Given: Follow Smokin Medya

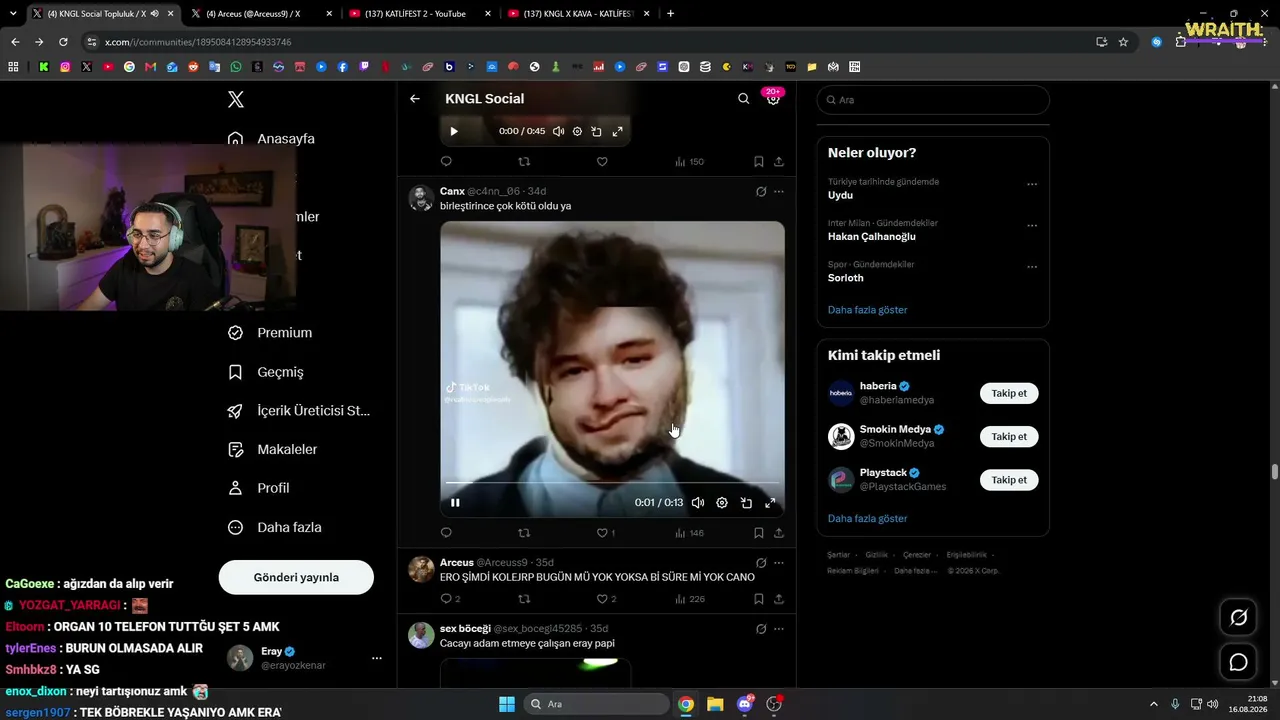Looking at the screenshot, I should [1009, 437].
